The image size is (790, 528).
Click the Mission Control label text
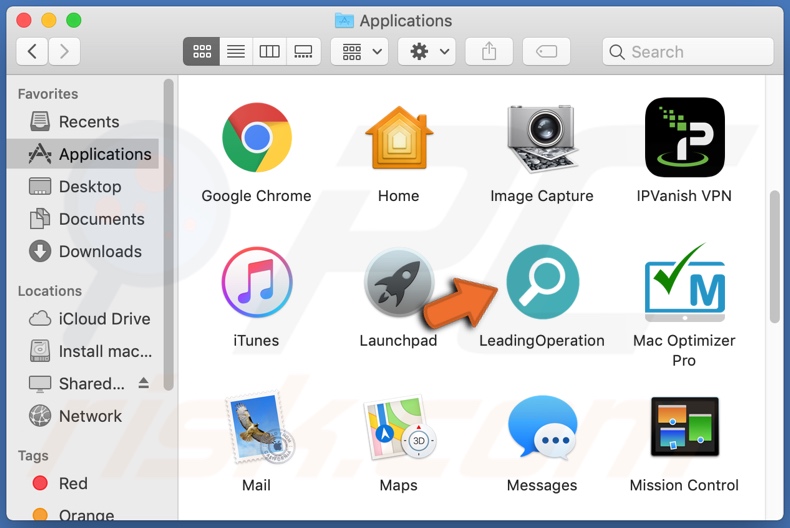pyautogui.click(x=684, y=485)
